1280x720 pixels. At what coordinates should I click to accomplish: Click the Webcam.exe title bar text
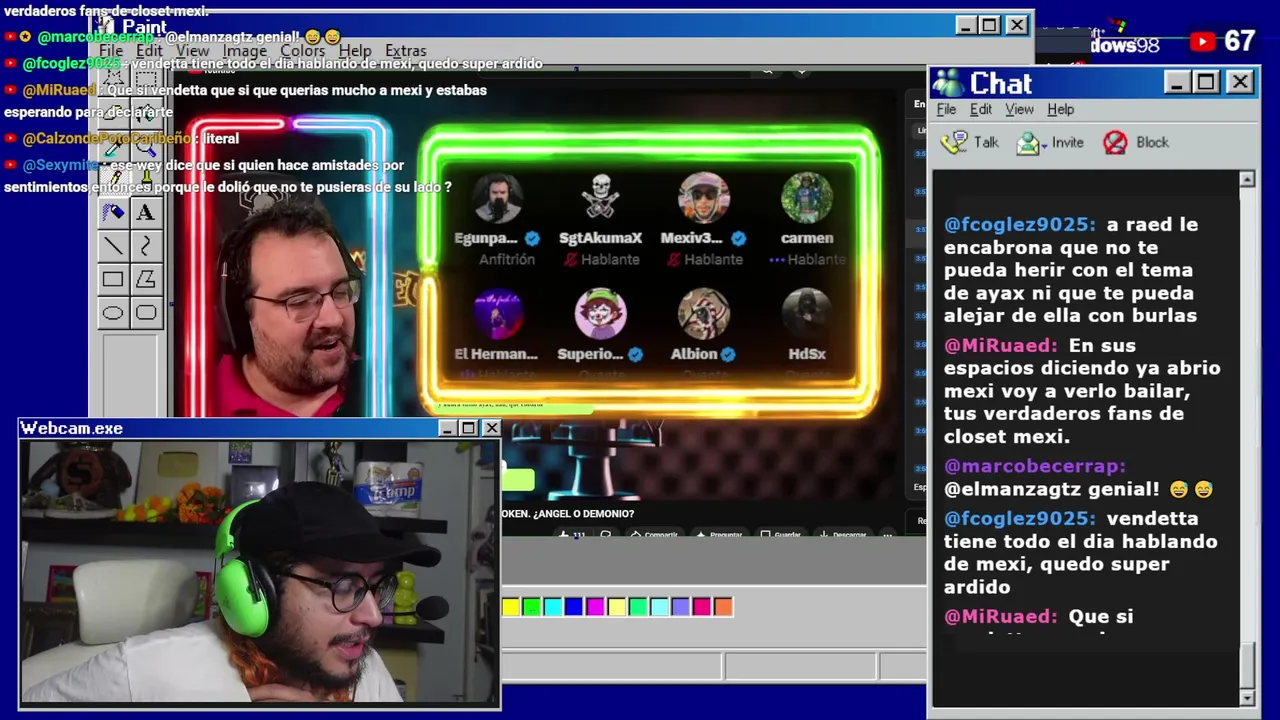pos(72,428)
